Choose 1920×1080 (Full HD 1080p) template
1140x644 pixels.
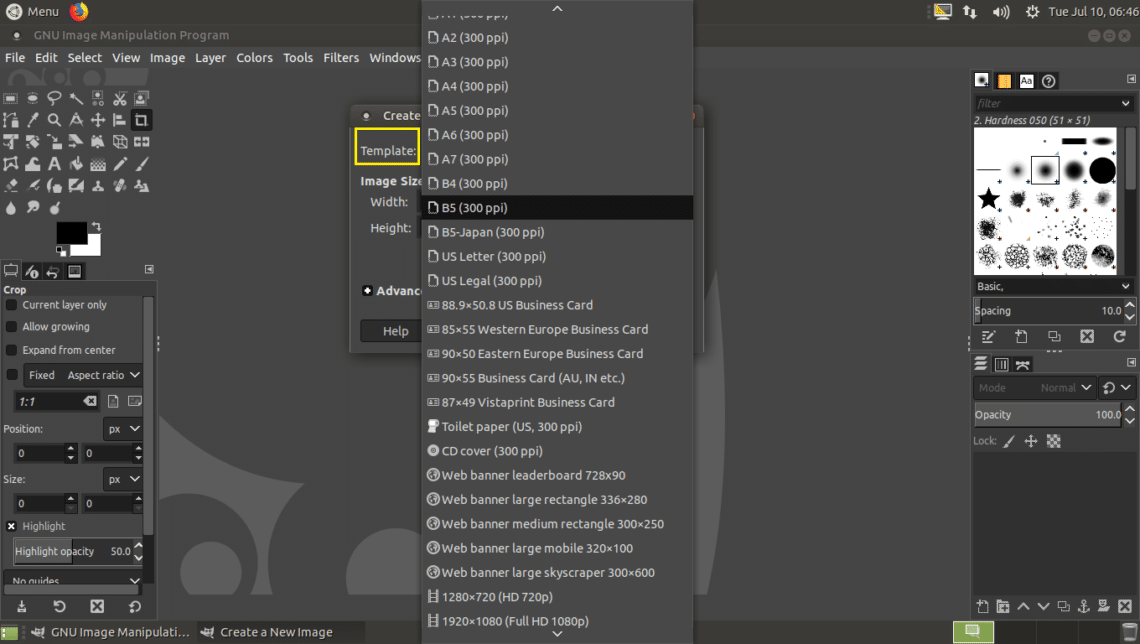point(558,621)
